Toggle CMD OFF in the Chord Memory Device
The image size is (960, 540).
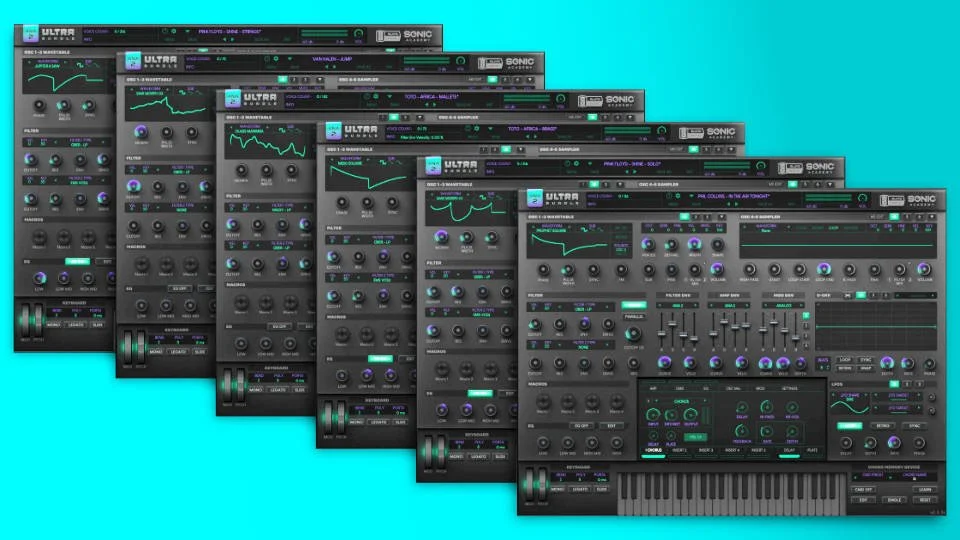pyautogui.click(x=864, y=489)
